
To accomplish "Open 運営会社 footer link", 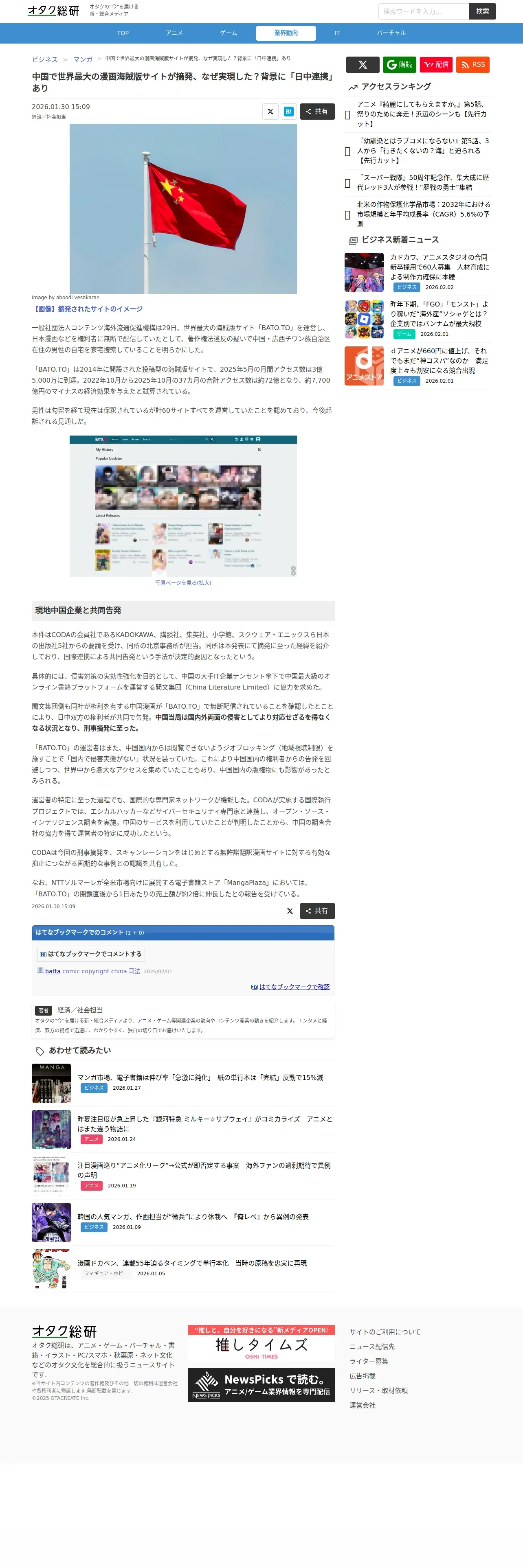I will click(x=362, y=1405).
